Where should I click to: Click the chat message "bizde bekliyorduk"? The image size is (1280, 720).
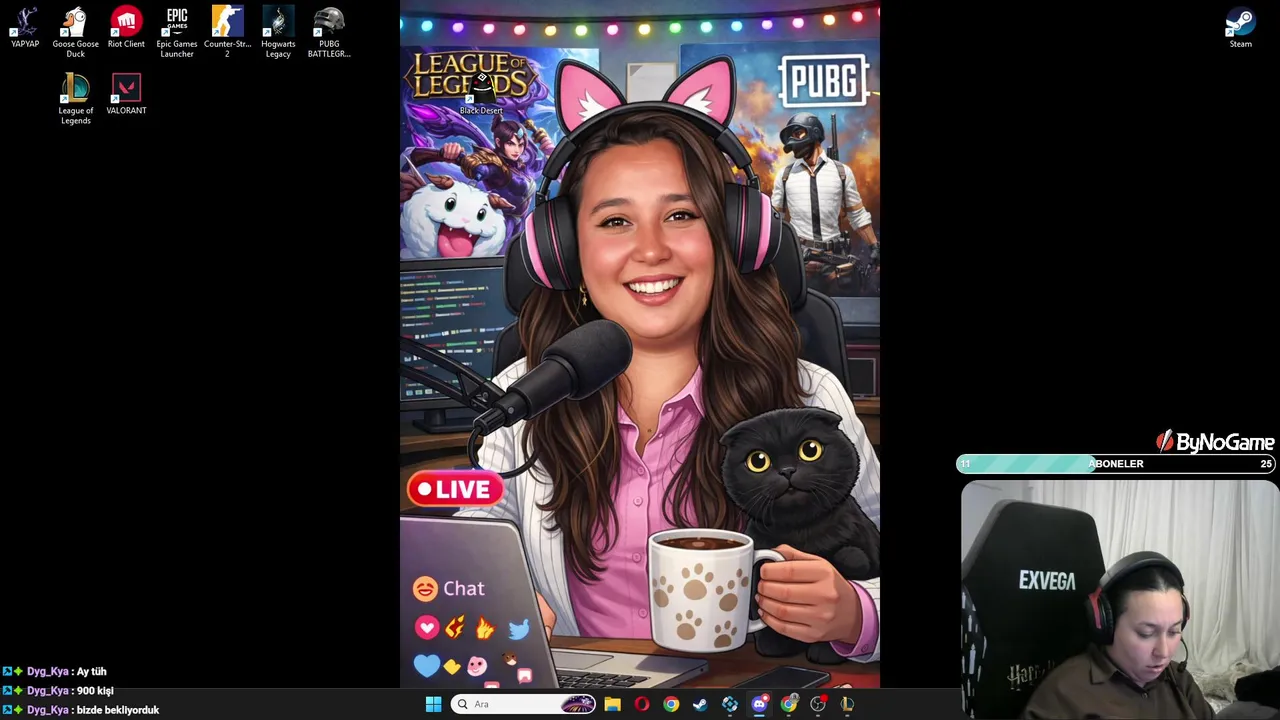point(118,710)
